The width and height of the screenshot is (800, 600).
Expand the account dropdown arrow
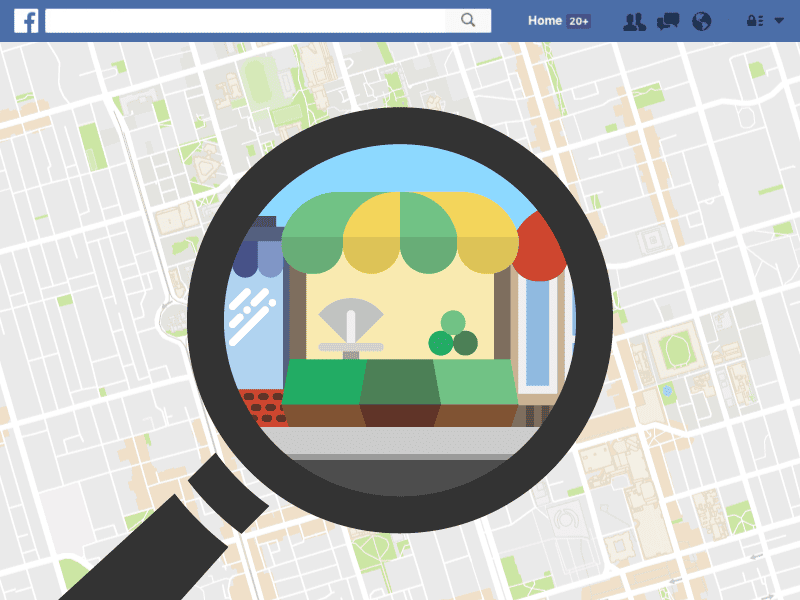(x=779, y=21)
